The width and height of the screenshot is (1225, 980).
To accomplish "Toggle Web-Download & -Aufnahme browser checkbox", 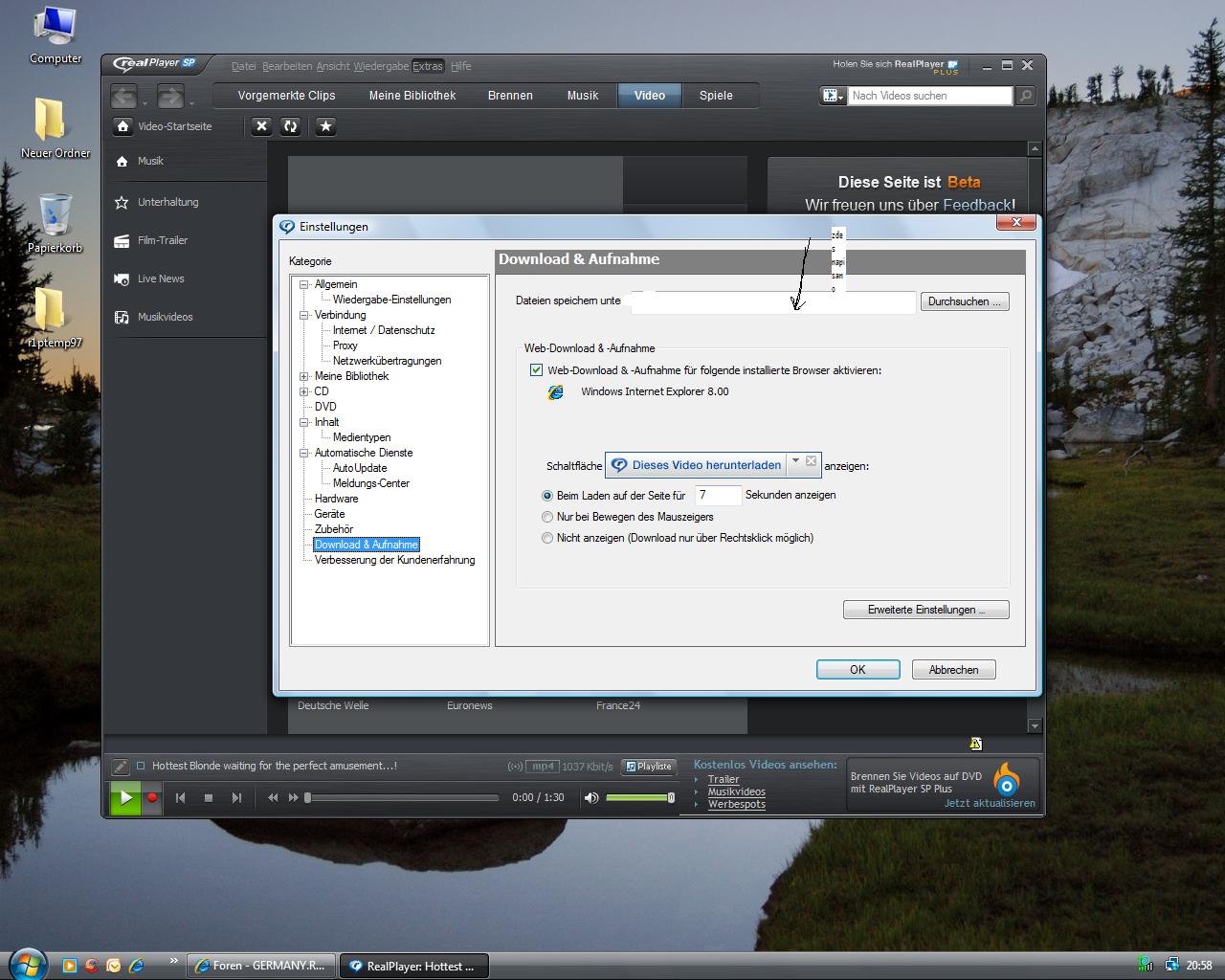I will (536, 370).
